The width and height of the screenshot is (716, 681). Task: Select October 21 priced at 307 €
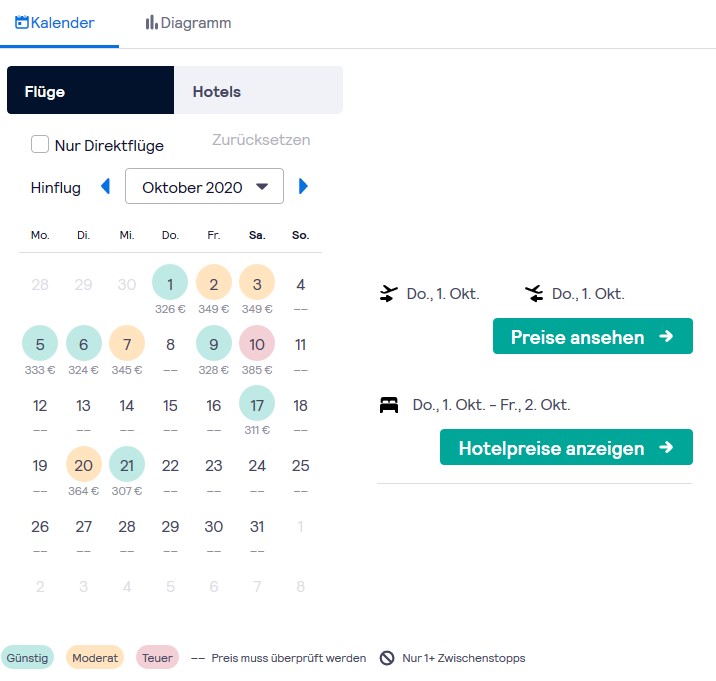click(127, 465)
